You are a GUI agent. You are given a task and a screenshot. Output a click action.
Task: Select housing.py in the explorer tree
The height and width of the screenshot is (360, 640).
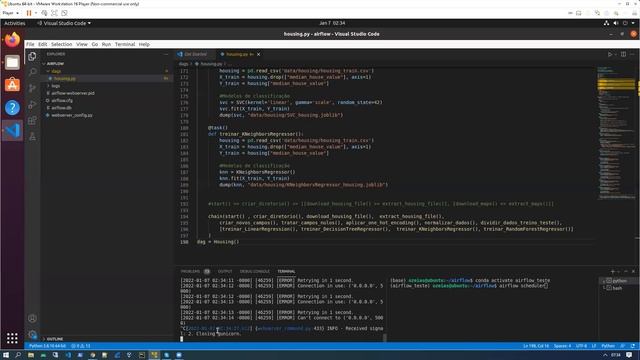tap(108, 78)
